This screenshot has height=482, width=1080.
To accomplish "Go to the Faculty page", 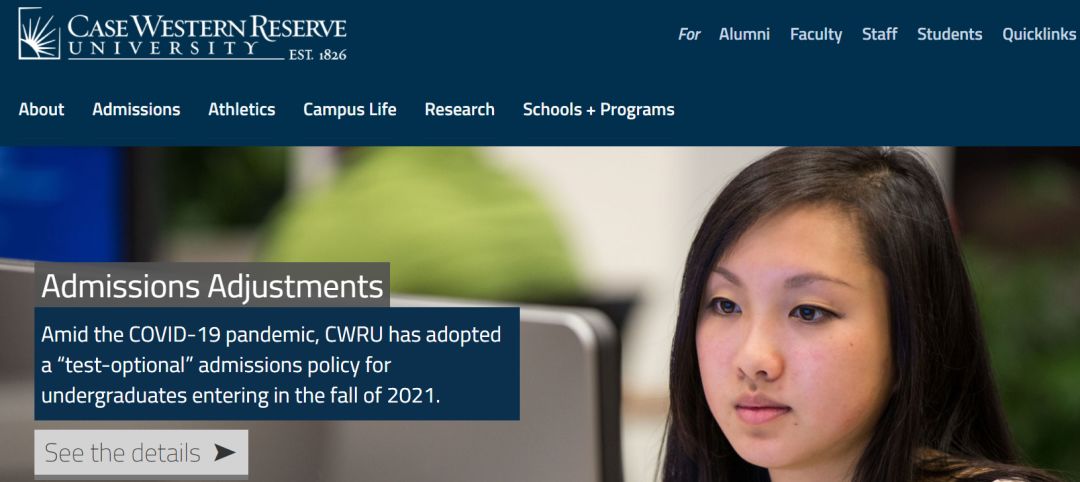I will click(816, 34).
